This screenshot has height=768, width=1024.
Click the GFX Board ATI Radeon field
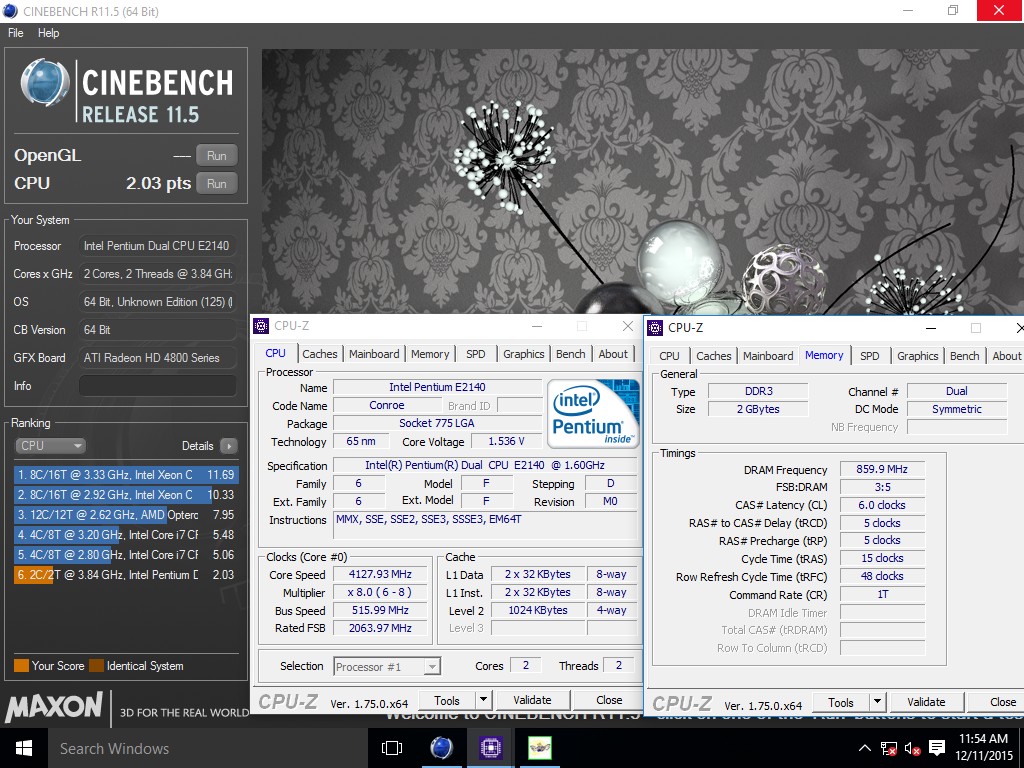click(x=157, y=357)
